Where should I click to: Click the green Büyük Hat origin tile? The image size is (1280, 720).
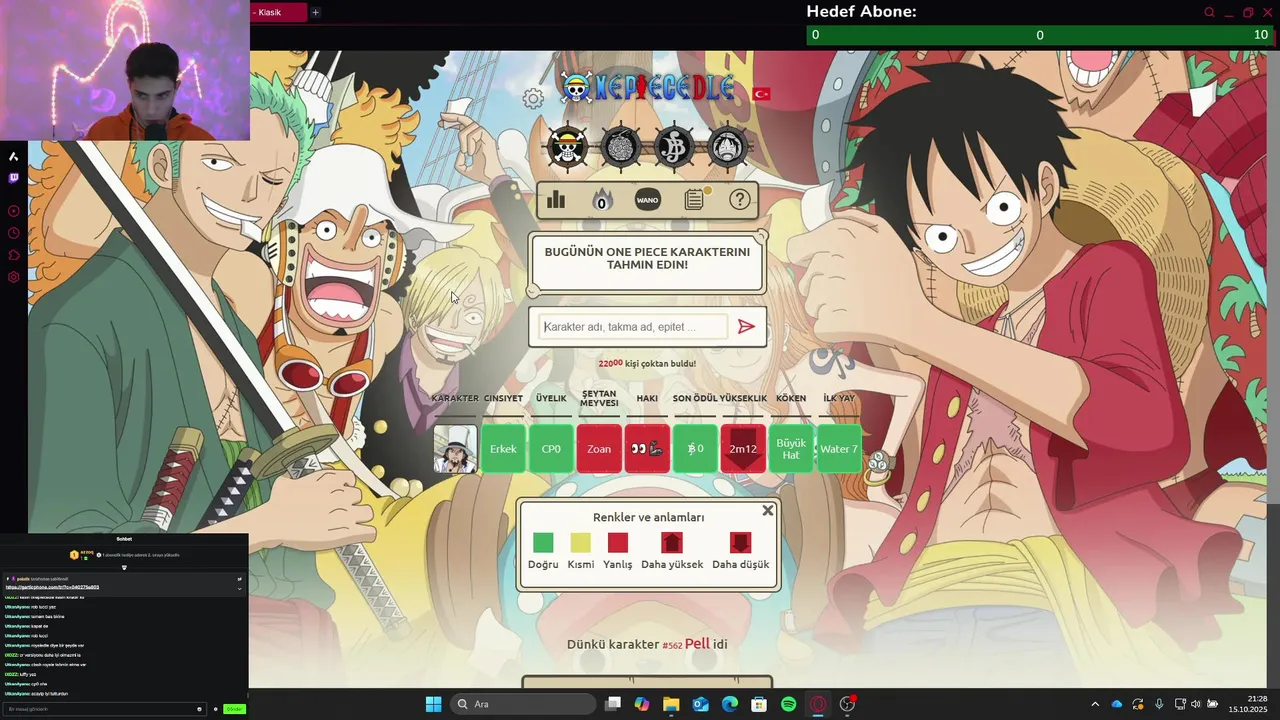tap(791, 449)
